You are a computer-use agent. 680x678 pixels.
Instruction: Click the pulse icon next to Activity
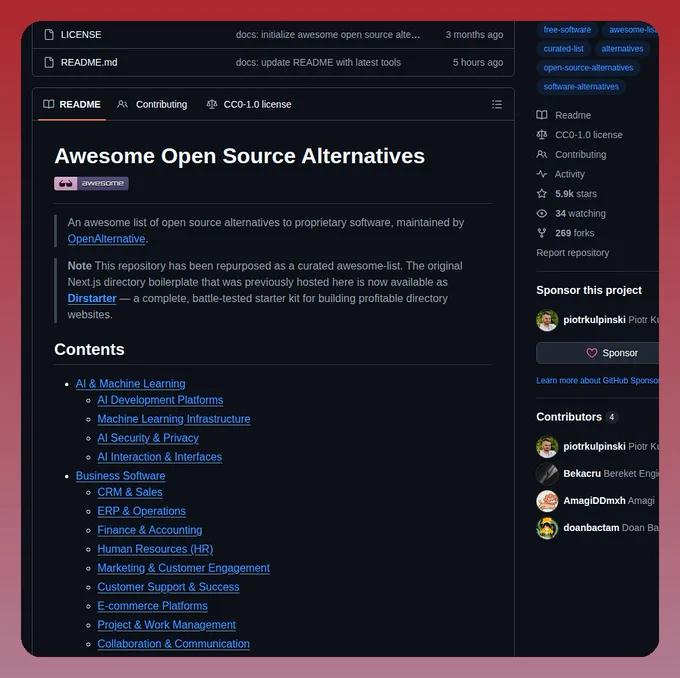tap(541, 174)
